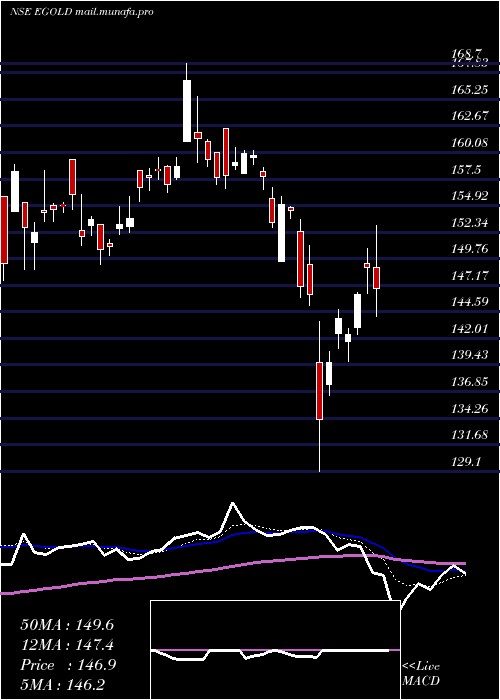
Task: Click the 131.68 price axis label
Action: point(470,435)
